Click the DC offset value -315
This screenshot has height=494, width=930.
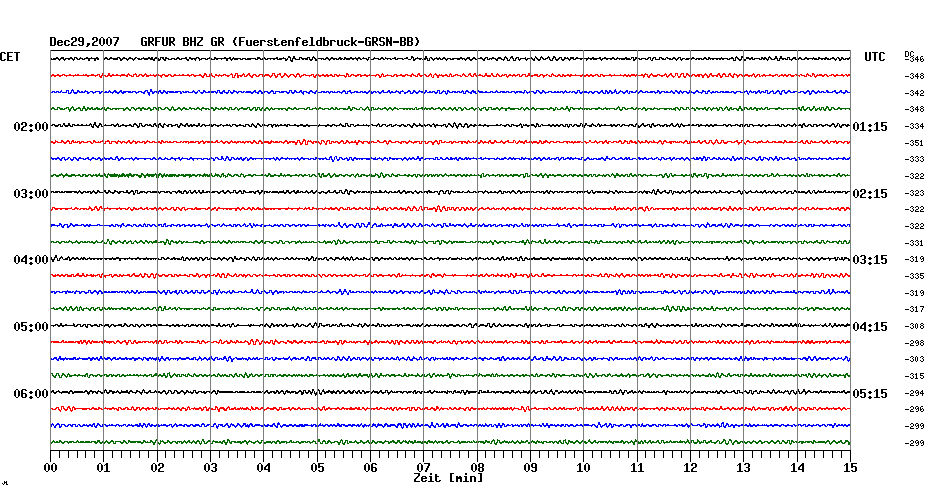pyautogui.click(x=915, y=377)
